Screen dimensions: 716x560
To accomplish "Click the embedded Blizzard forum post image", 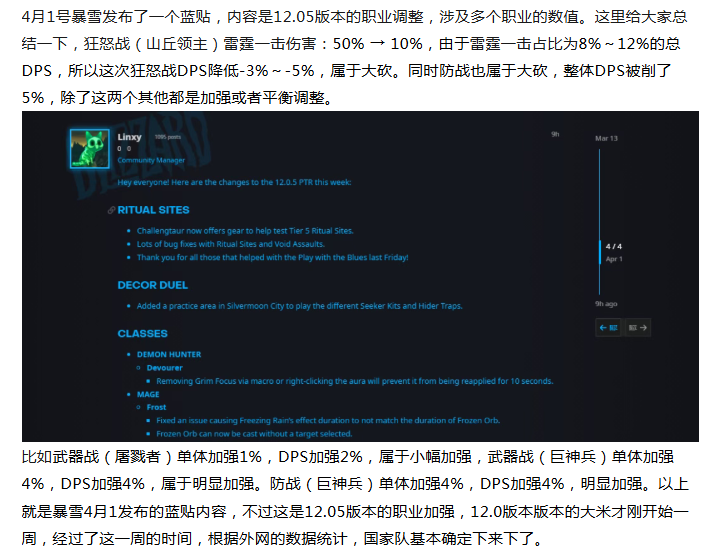I will click(x=360, y=277).
